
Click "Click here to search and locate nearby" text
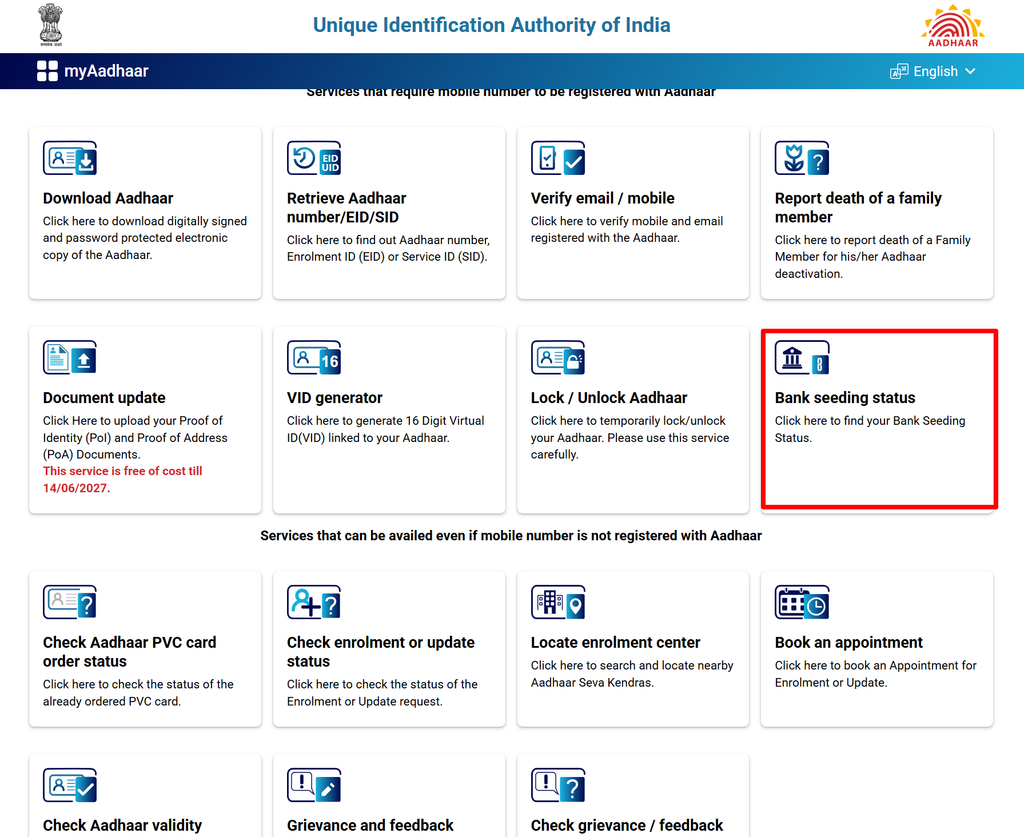632,665
